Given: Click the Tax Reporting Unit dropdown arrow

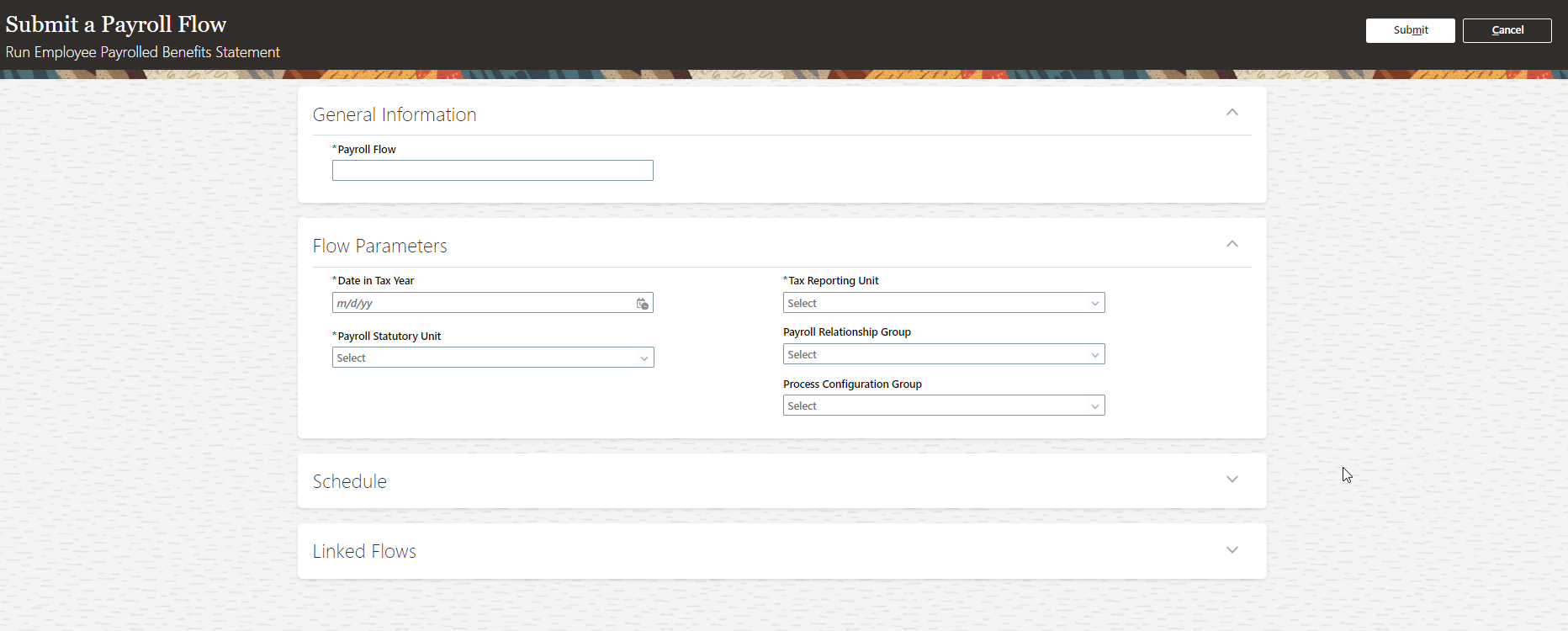Looking at the screenshot, I should tap(1095, 304).
